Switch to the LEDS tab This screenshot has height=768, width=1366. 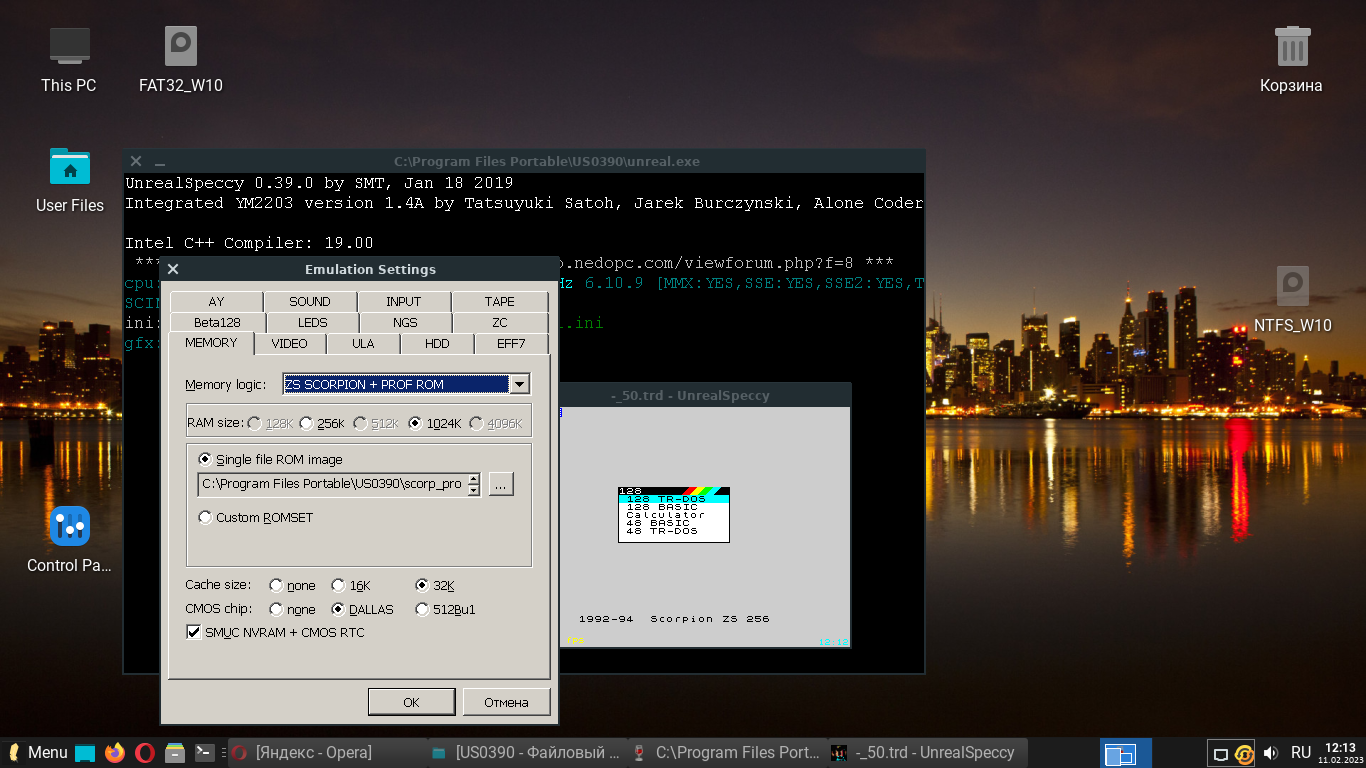[312, 322]
